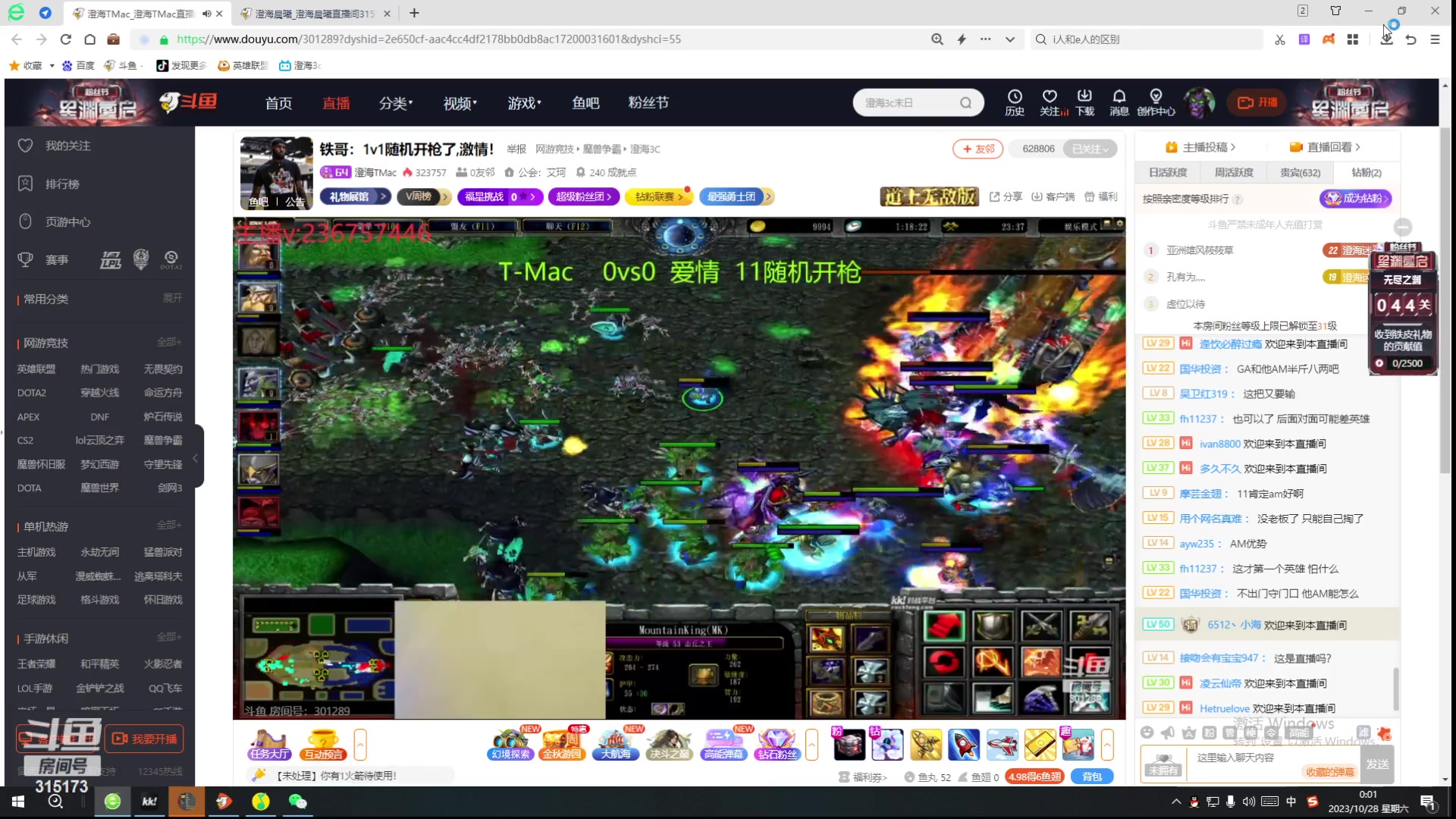Select the blue rocket gift
1456x819 pixels.
[964, 745]
